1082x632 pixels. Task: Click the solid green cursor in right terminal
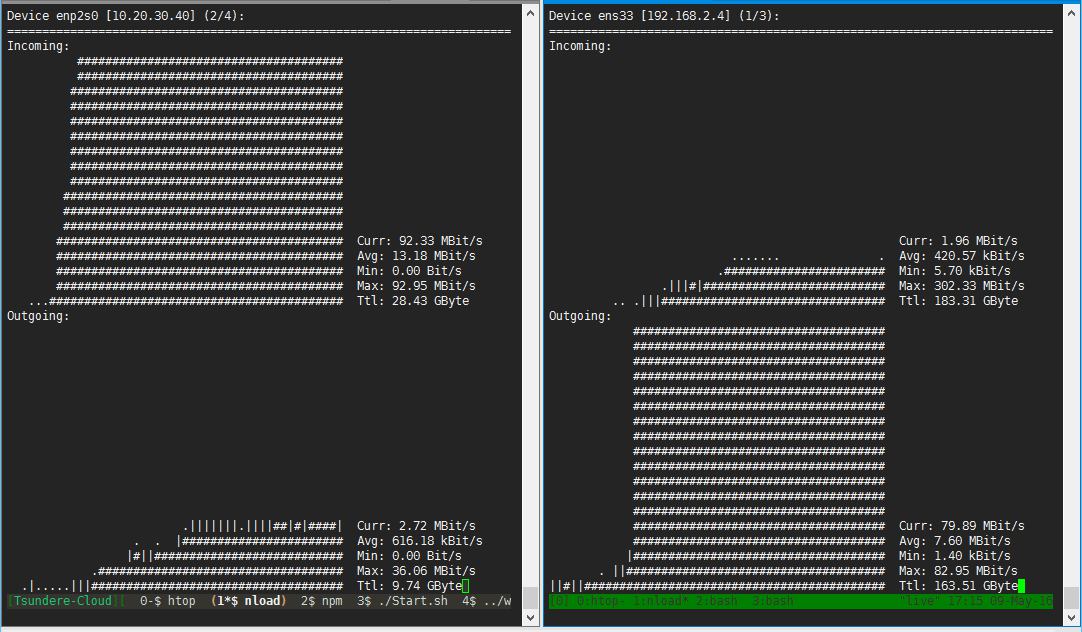[1021, 586]
